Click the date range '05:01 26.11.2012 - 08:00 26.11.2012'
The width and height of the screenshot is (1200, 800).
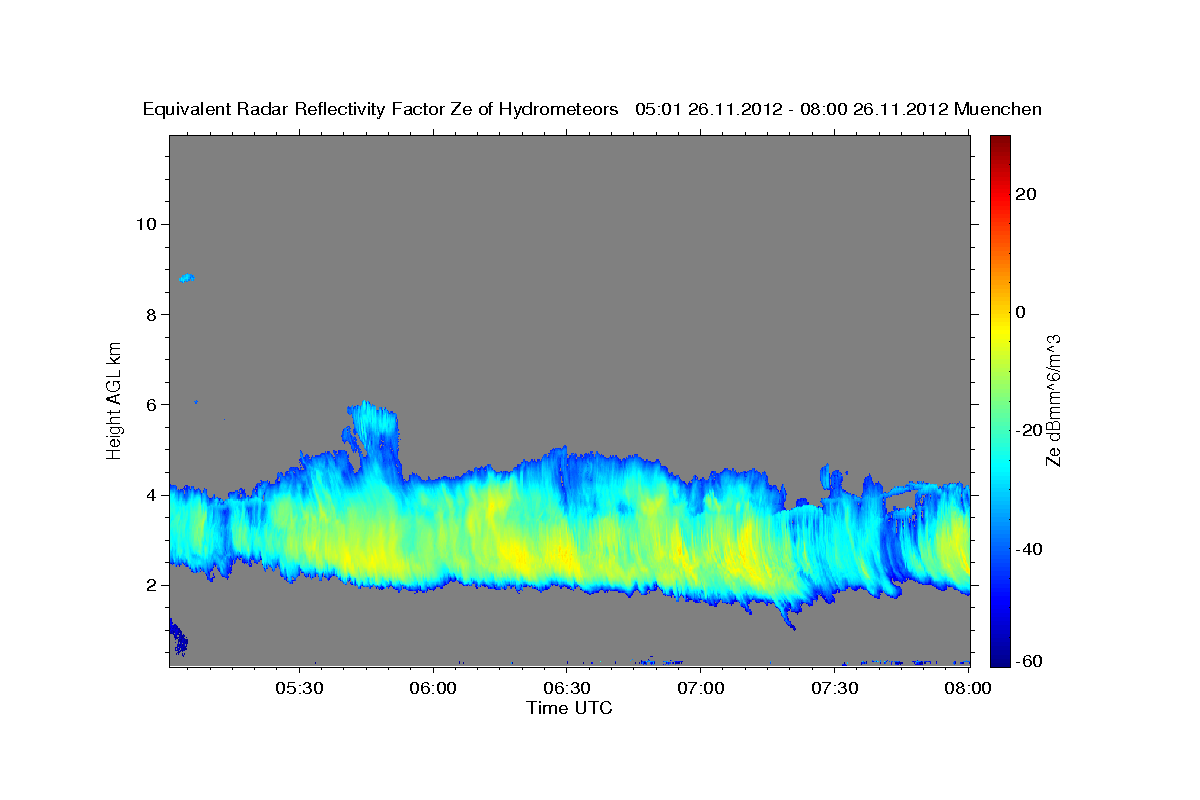tap(792, 110)
